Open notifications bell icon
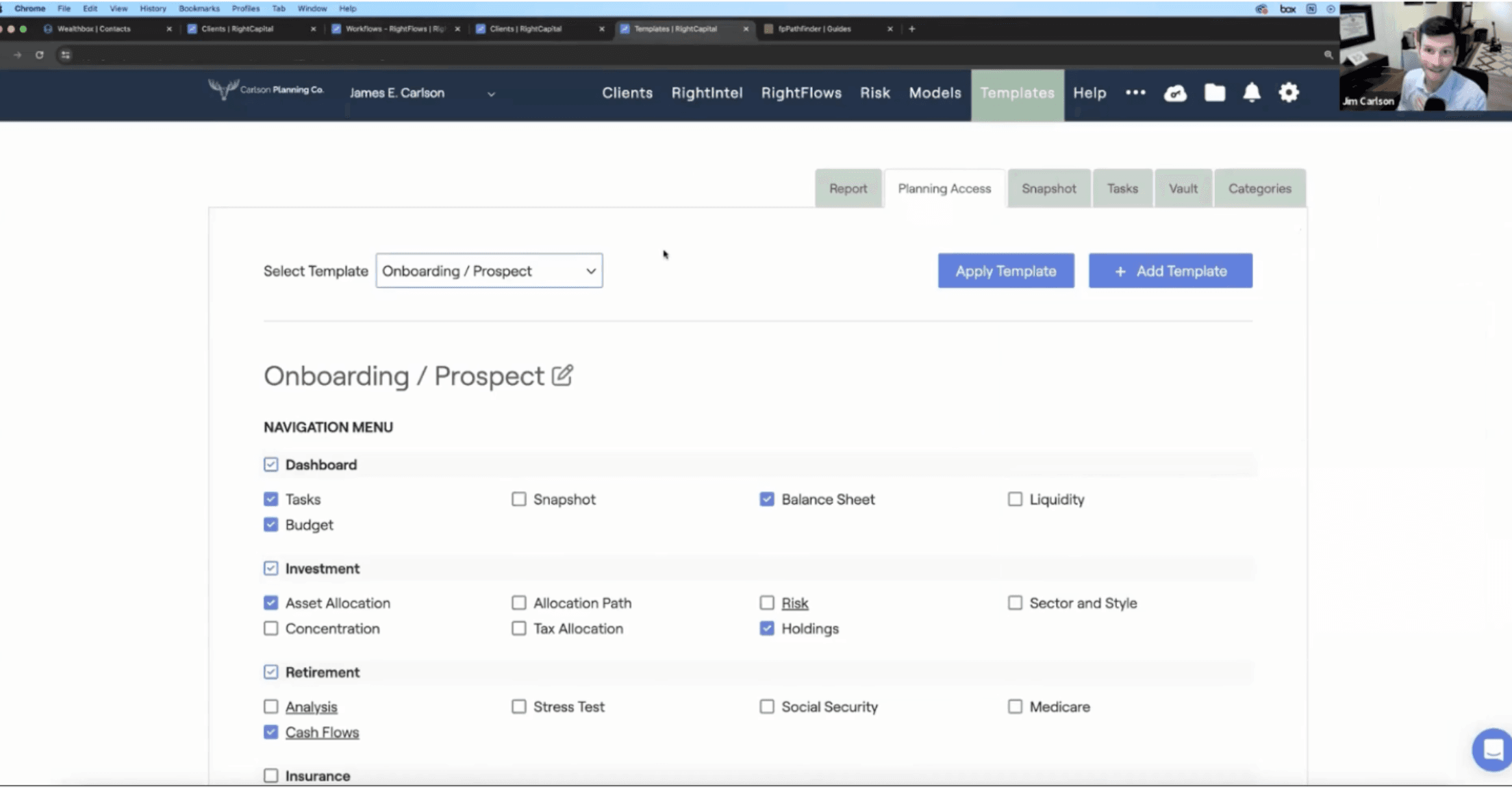 (1252, 92)
